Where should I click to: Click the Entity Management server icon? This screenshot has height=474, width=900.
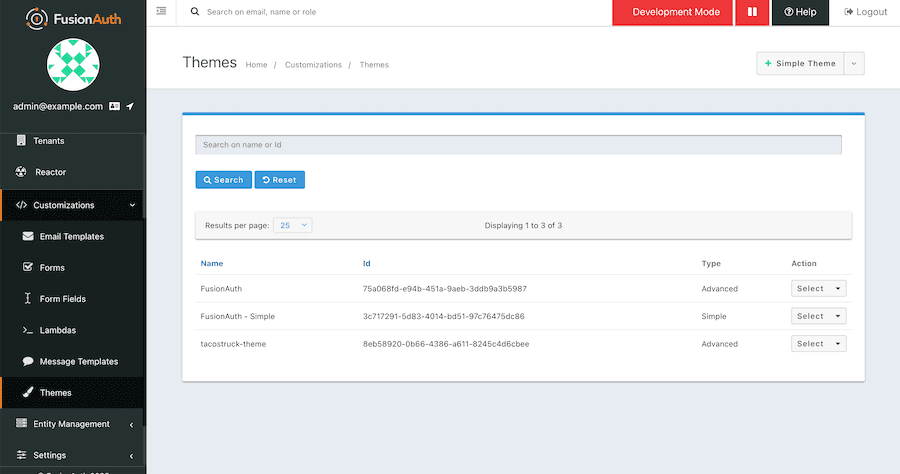tap(21, 423)
